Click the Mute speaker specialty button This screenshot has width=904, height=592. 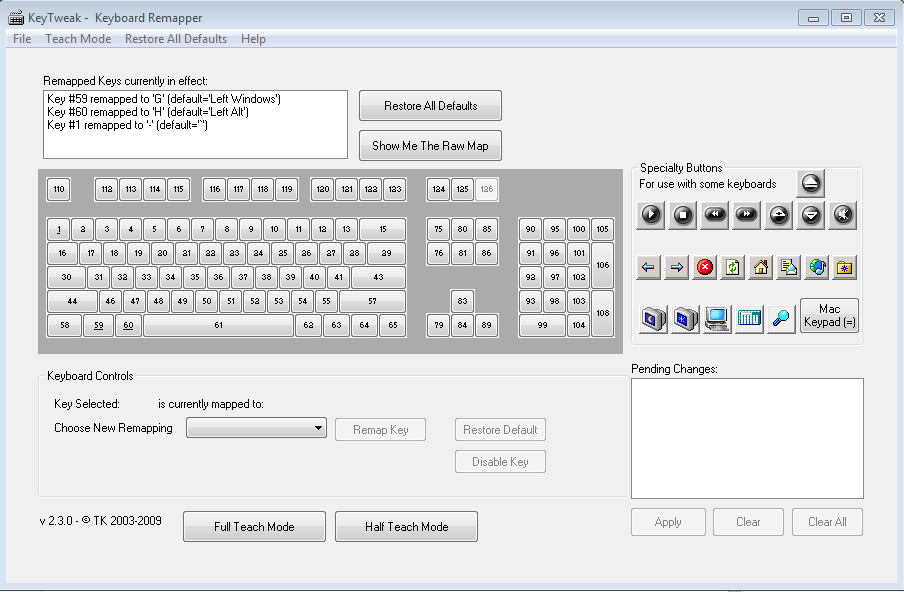click(x=843, y=215)
